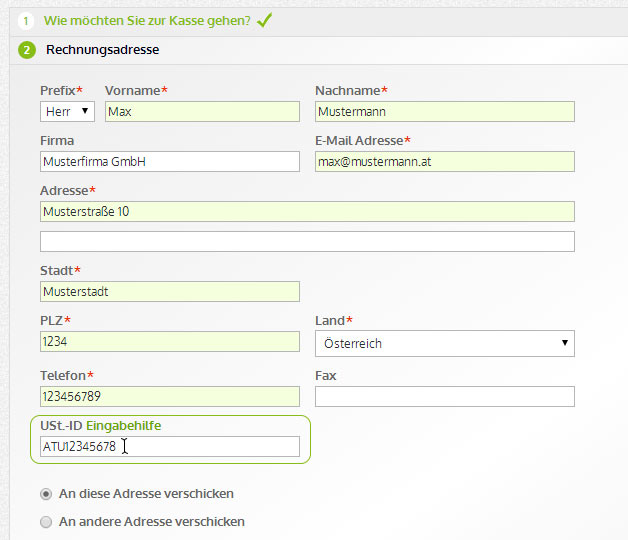Focus the Nachname field with Mustermann
The width and height of the screenshot is (628, 540).
coord(444,111)
